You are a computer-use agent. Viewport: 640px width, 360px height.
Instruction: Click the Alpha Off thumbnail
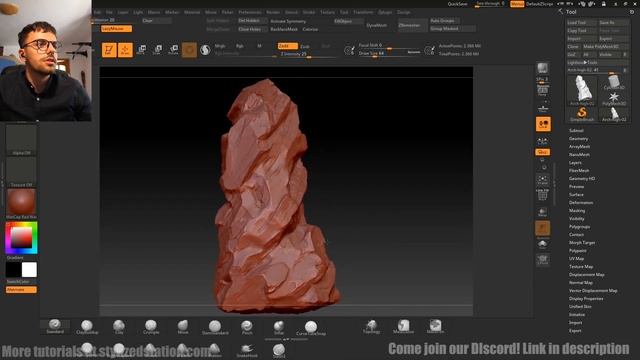[21, 140]
